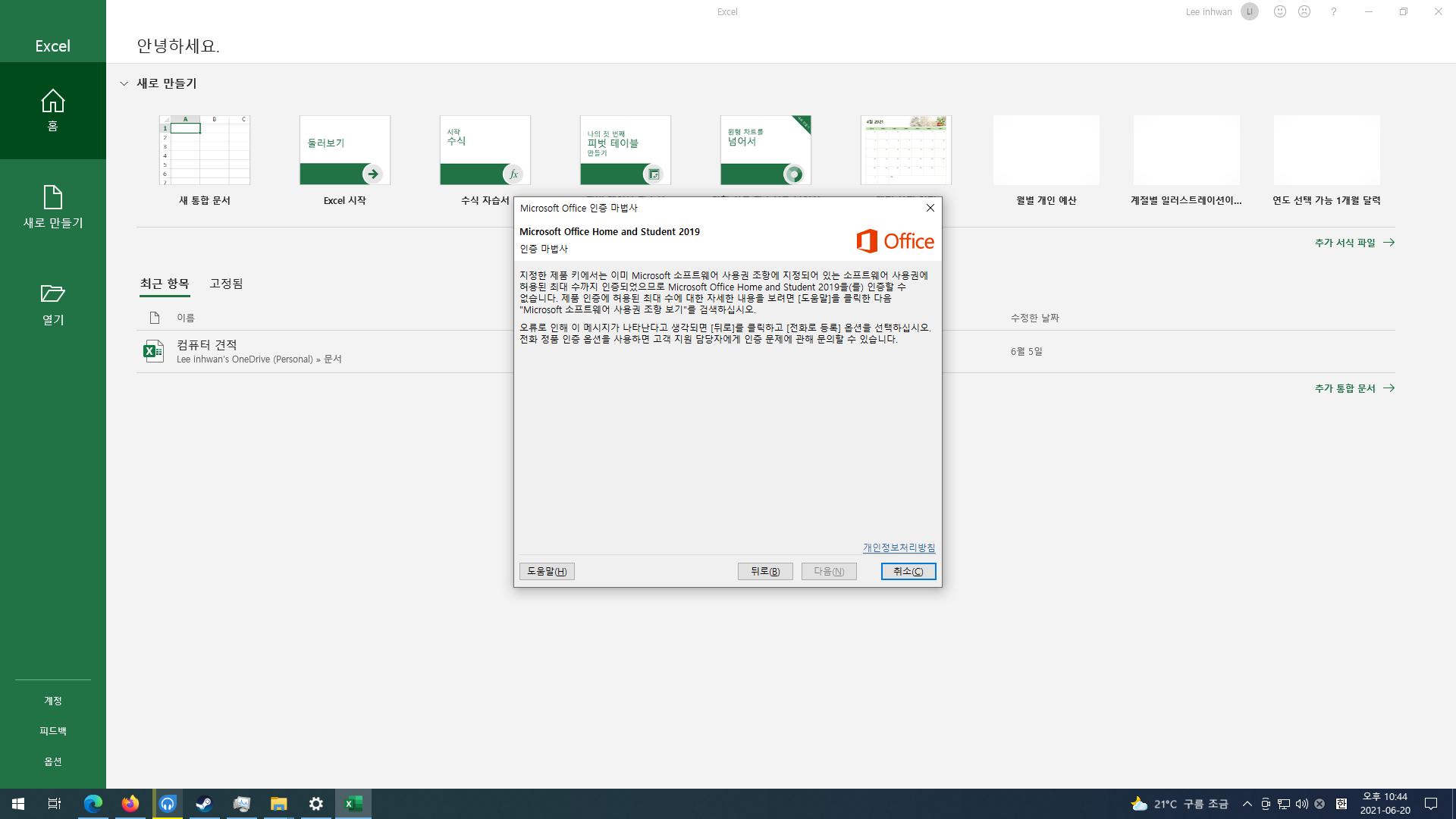Open Settings gear on the taskbar

[x=315, y=804]
